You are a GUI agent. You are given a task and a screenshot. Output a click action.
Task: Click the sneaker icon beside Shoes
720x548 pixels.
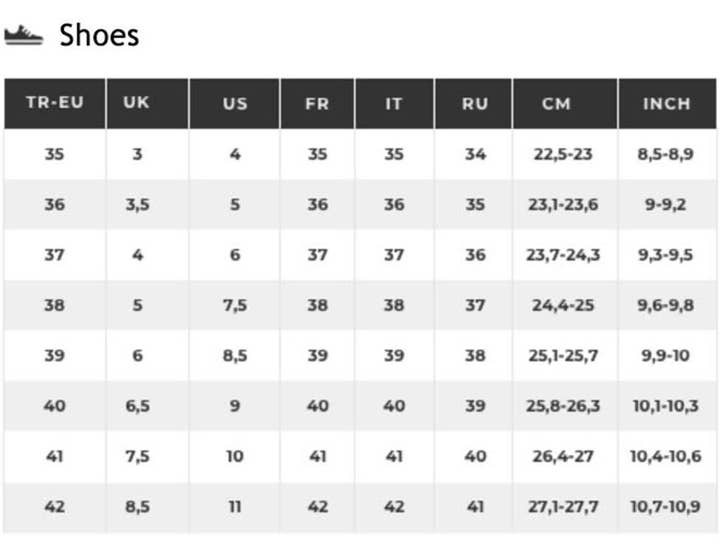pyautogui.click(x=24, y=36)
